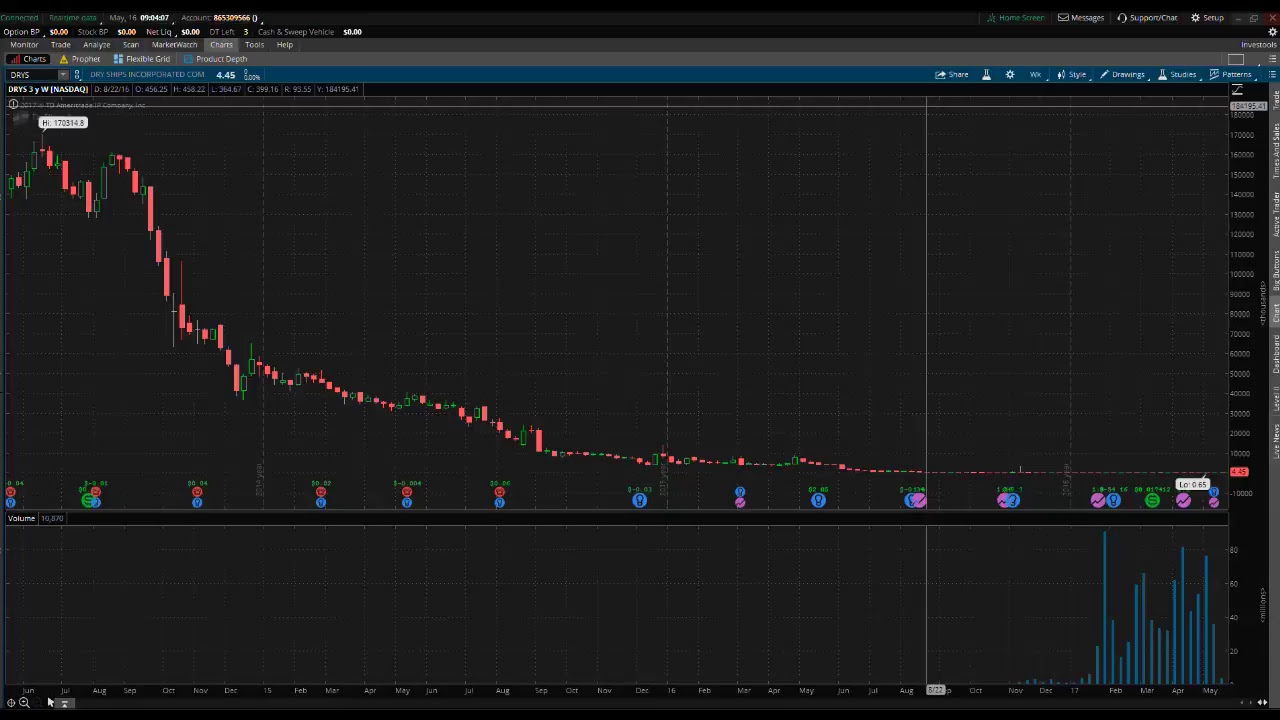Screen dimensions: 1280x720
Task: Open the Help tab
Action: [x=285, y=45]
